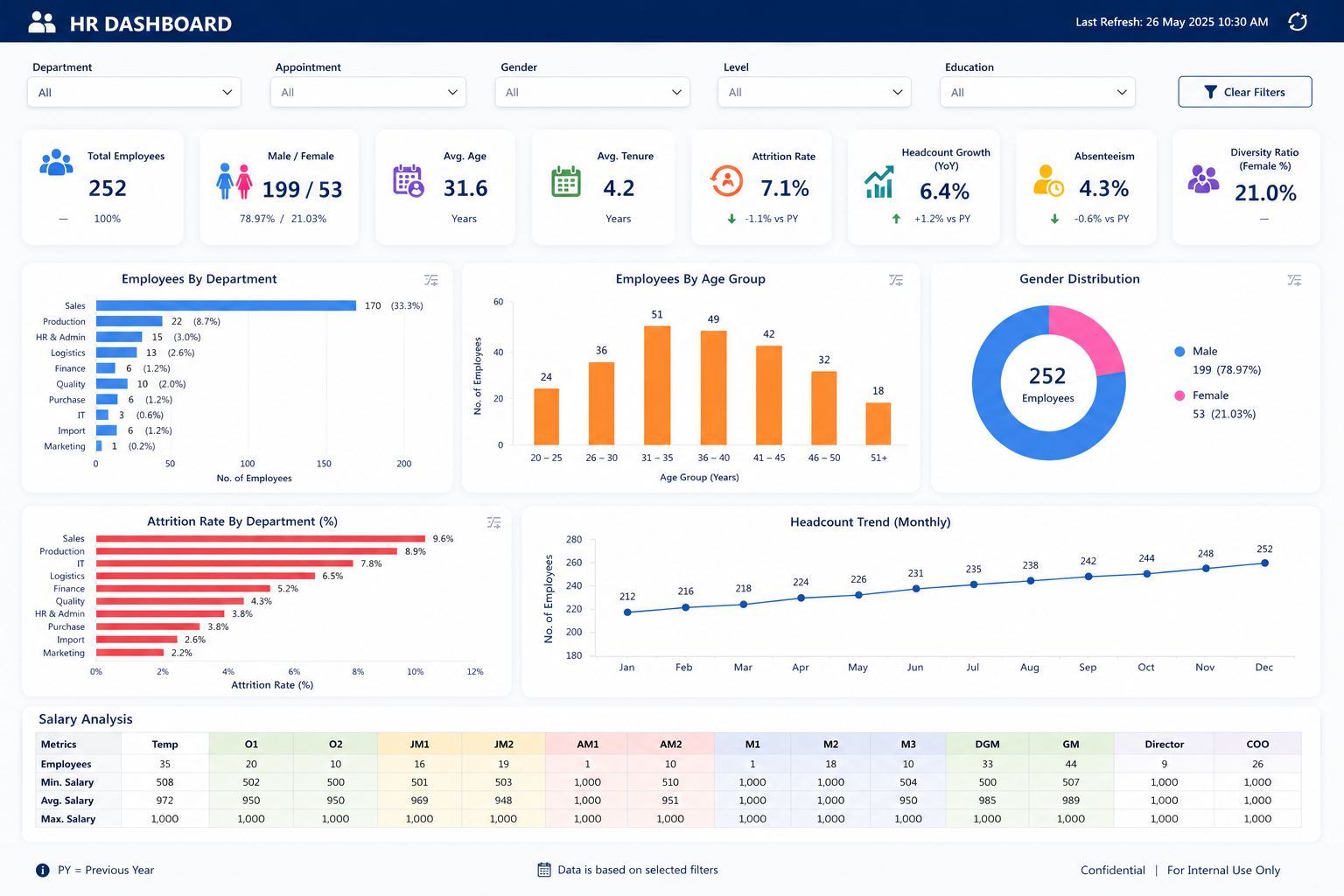The width and height of the screenshot is (1344, 896).
Task: Click the Headcount Growth chart icon
Action: point(879,182)
